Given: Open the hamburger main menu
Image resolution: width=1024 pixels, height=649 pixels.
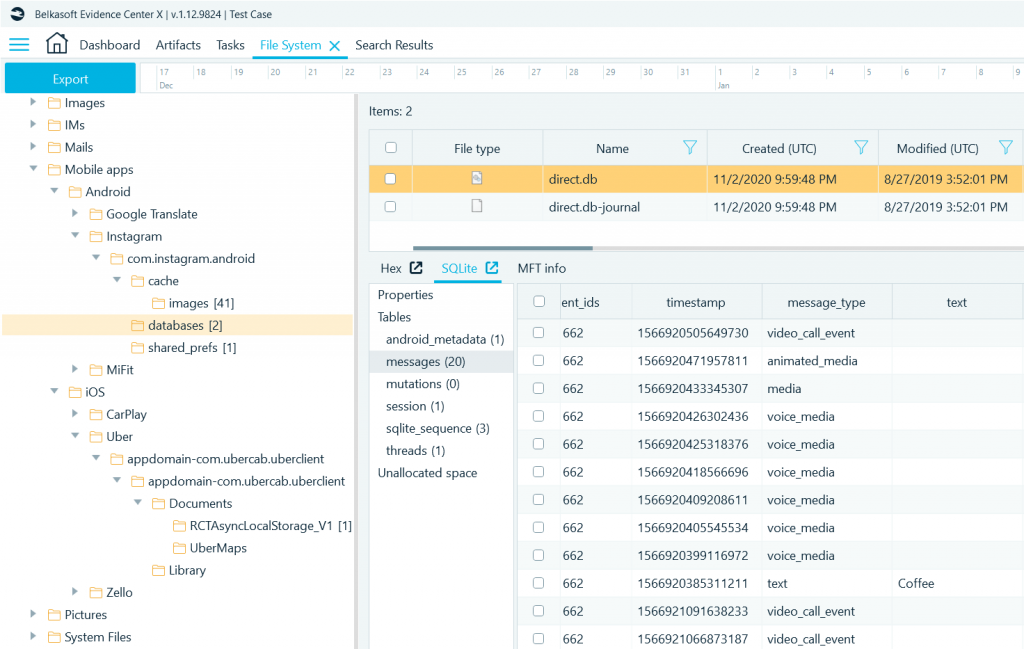Looking at the screenshot, I should click(19, 44).
